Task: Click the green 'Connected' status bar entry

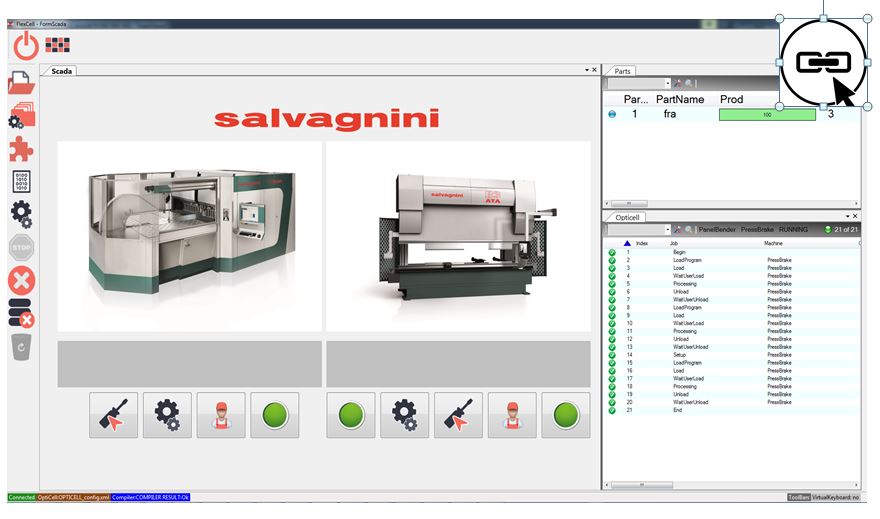Action: coord(22,497)
